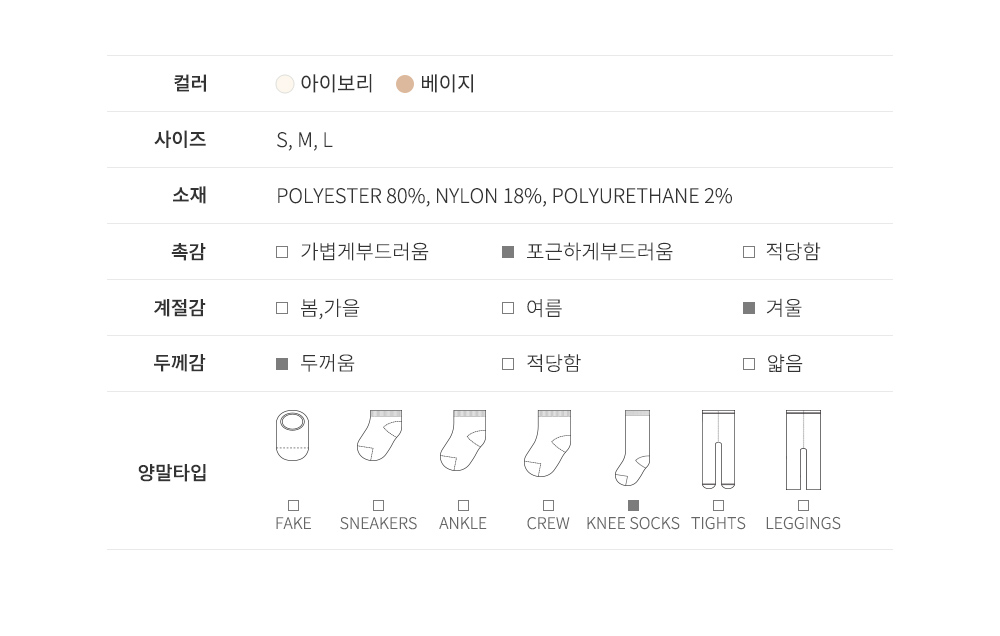Image resolution: width=1000 pixels, height=636 pixels.
Task: Check the 얇음 thickness option
Action: (749, 364)
